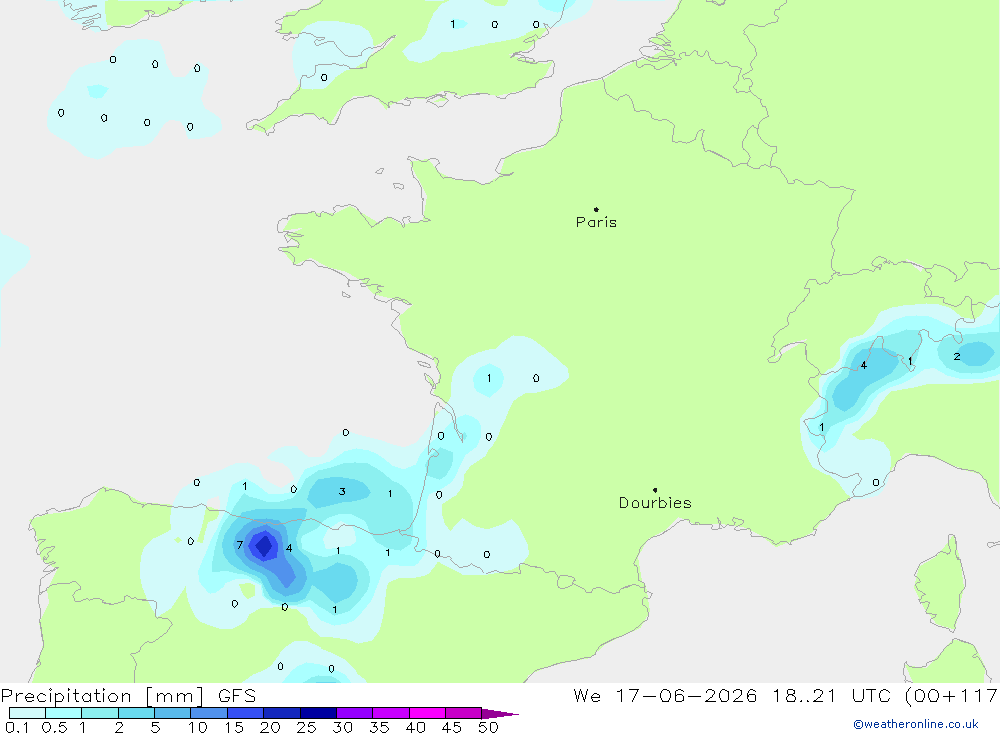Click the legend label '10'
Screen dimensions: 1000x733
coord(198,727)
